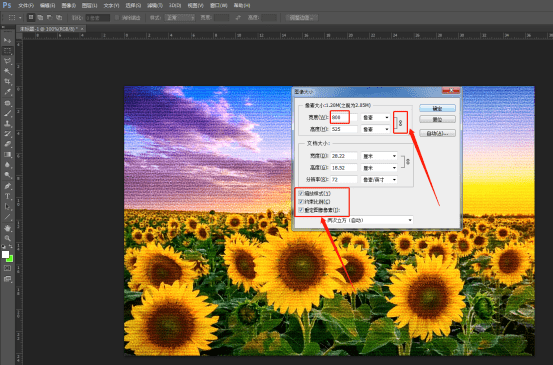Select the Horizontal Type tool
553x365 pixels.
coord(7,196)
